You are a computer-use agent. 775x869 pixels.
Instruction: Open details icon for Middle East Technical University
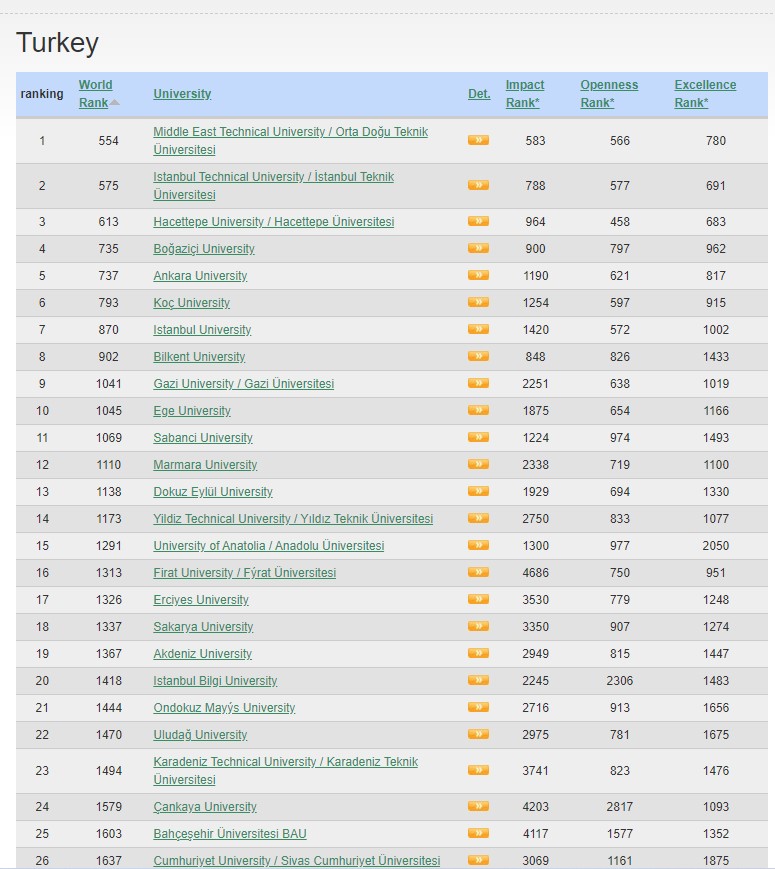click(x=478, y=140)
